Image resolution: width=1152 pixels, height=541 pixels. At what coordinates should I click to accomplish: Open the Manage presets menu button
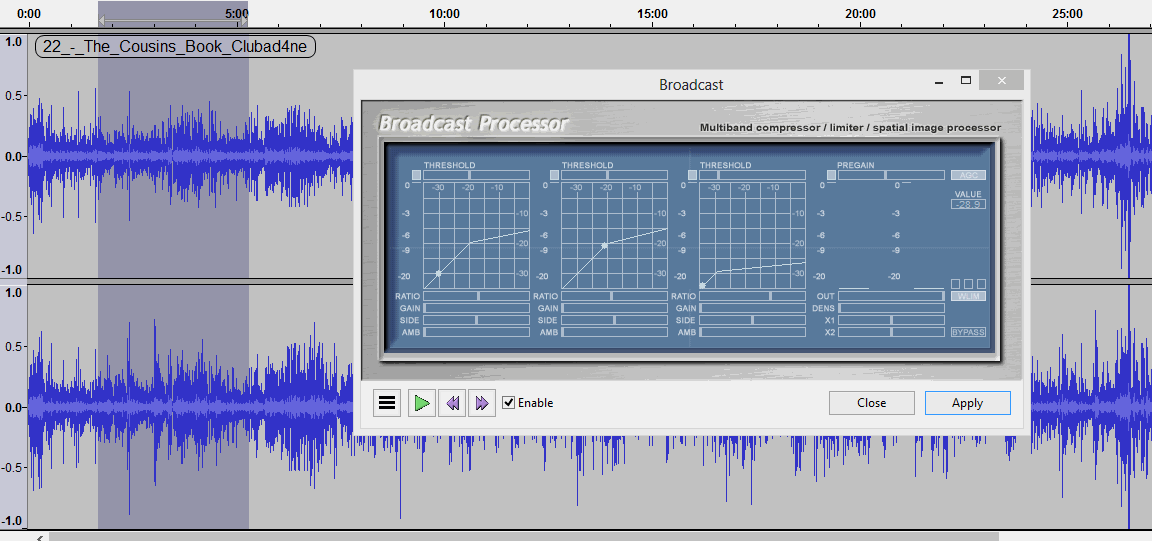point(386,403)
